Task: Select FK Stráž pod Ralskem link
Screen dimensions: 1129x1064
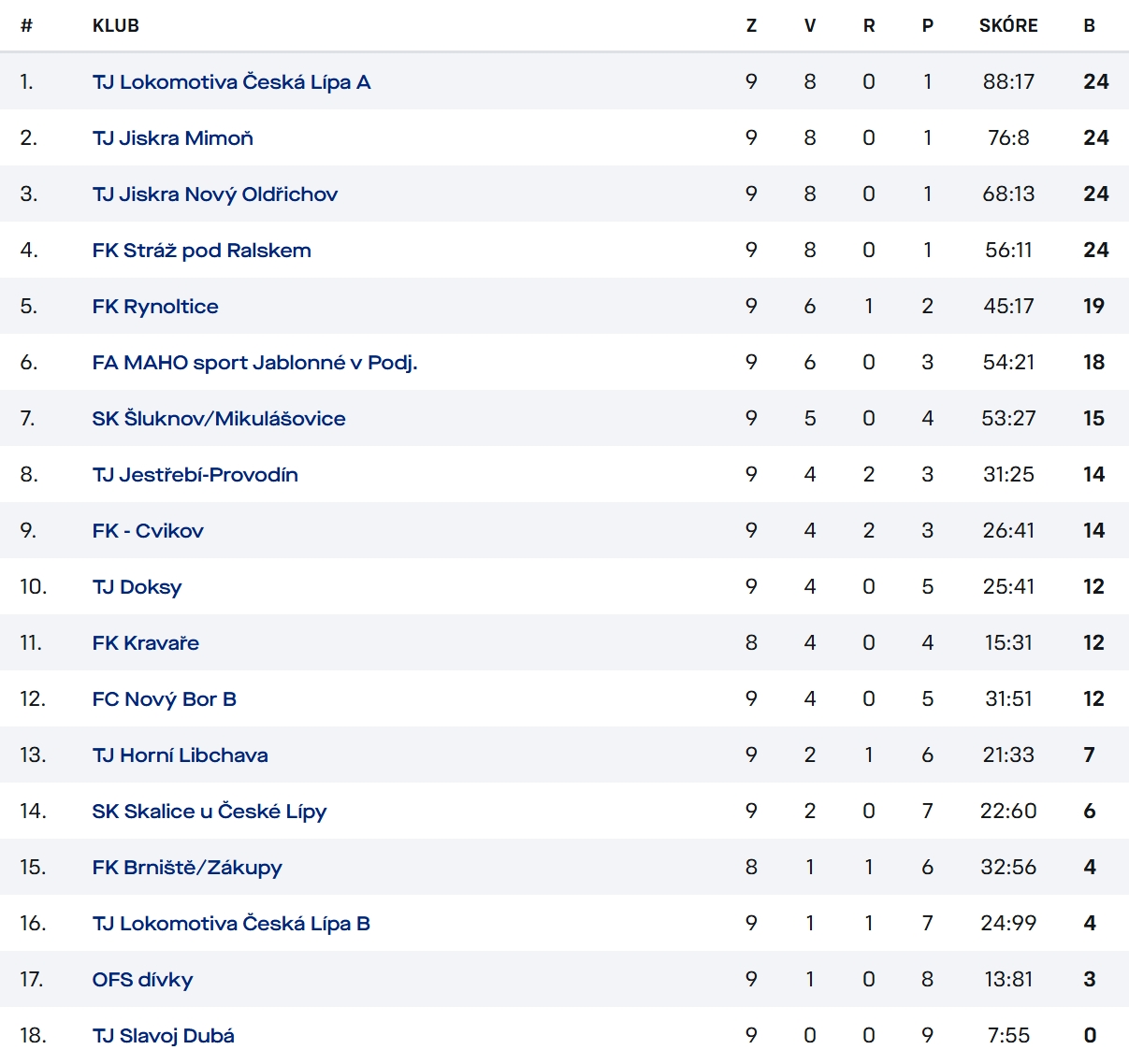Action: pos(201,251)
